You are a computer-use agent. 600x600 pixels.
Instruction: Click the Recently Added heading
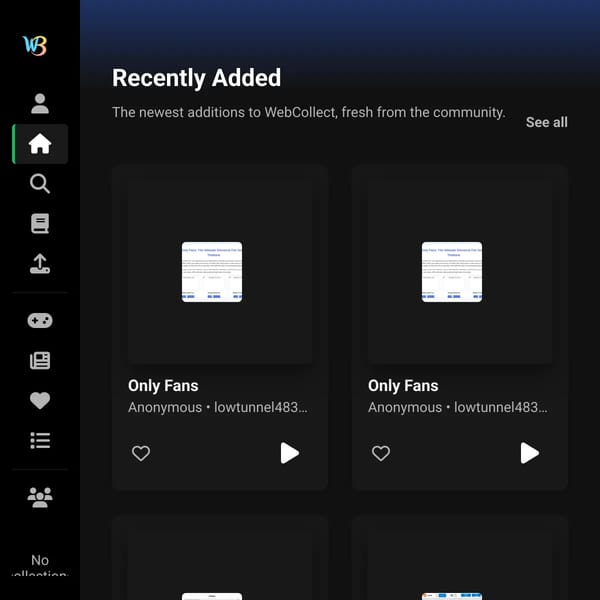coord(196,78)
